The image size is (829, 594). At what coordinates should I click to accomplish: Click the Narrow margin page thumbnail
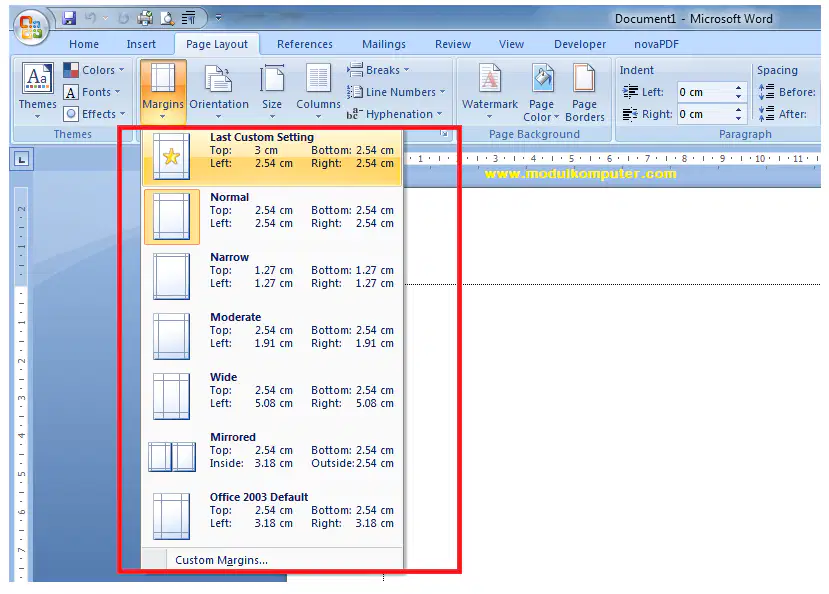click(x=171, y=276)
